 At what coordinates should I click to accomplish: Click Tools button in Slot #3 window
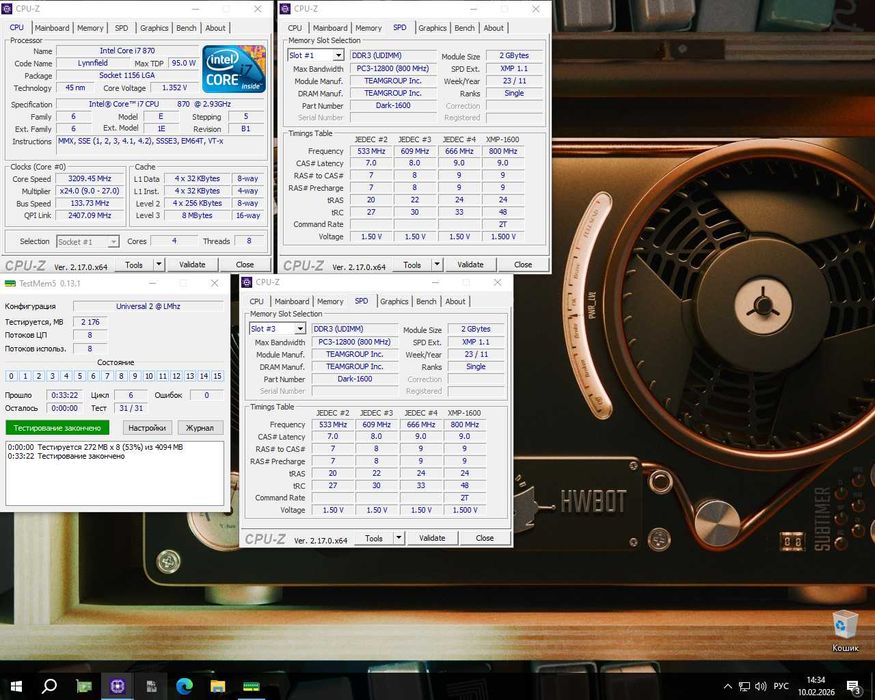tap(373, 538)
